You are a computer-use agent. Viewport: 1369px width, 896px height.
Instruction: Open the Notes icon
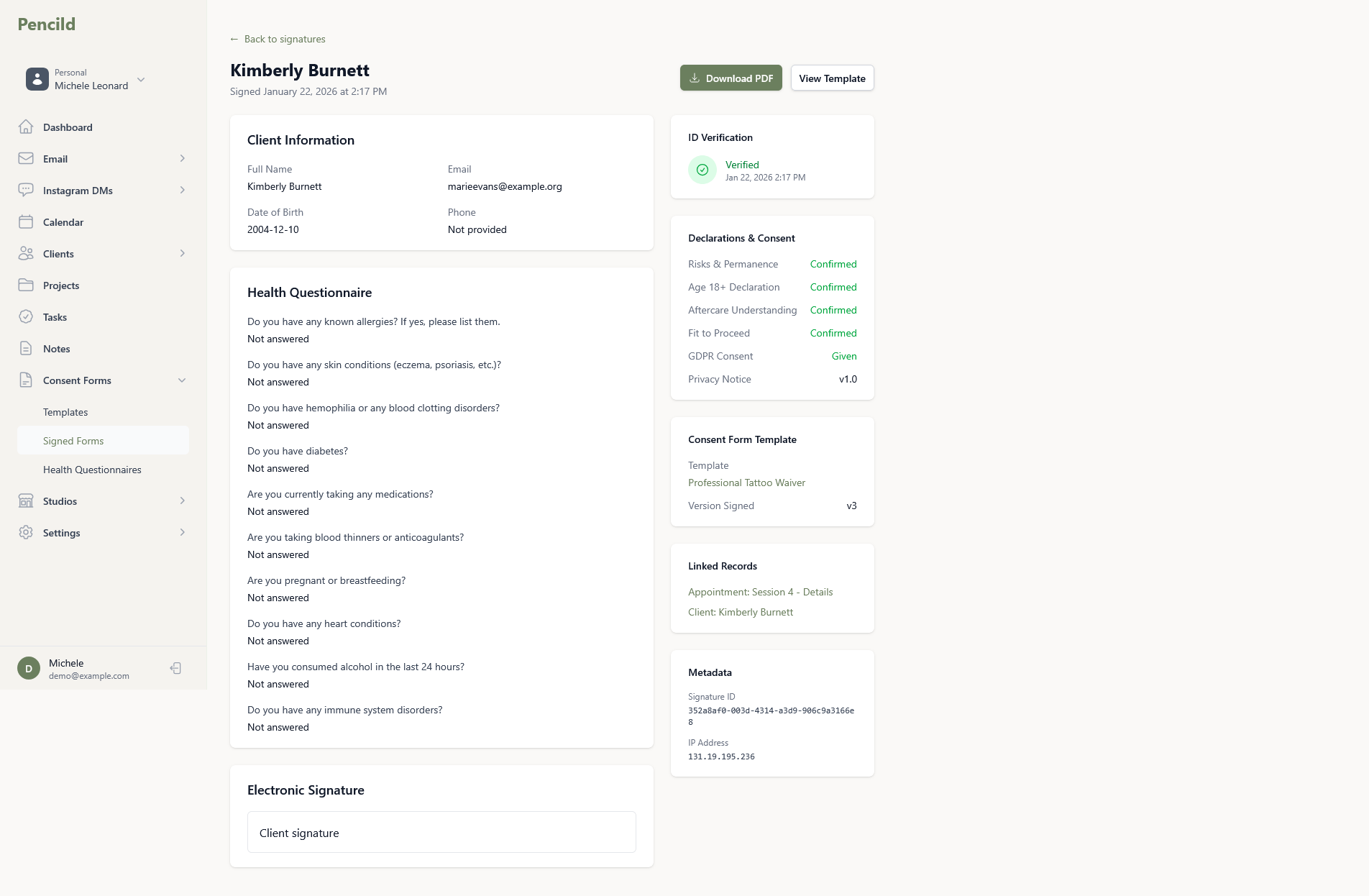coord(27,348)
